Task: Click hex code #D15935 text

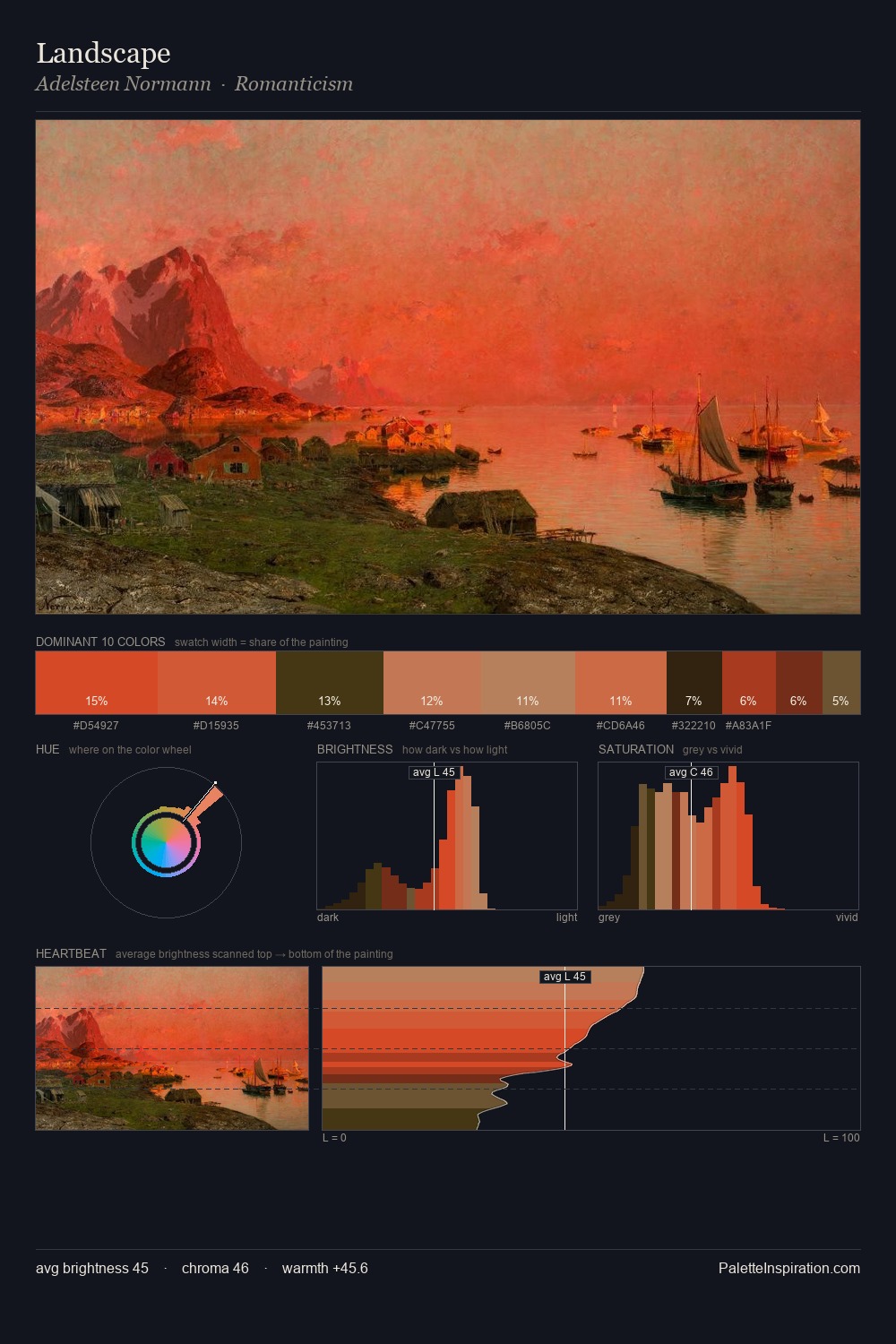Action: tap(216, 726)
